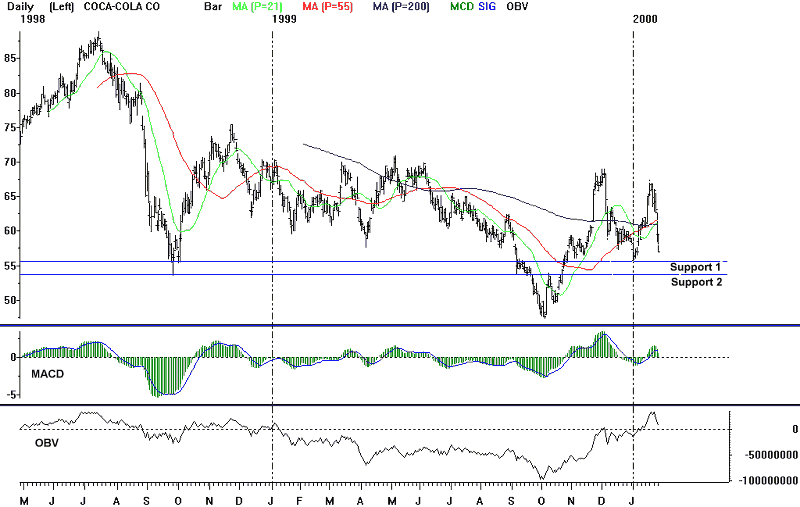Click the '2000' year label
The width and height of the screenshot is (800, 507).
[x=645, y=19]
